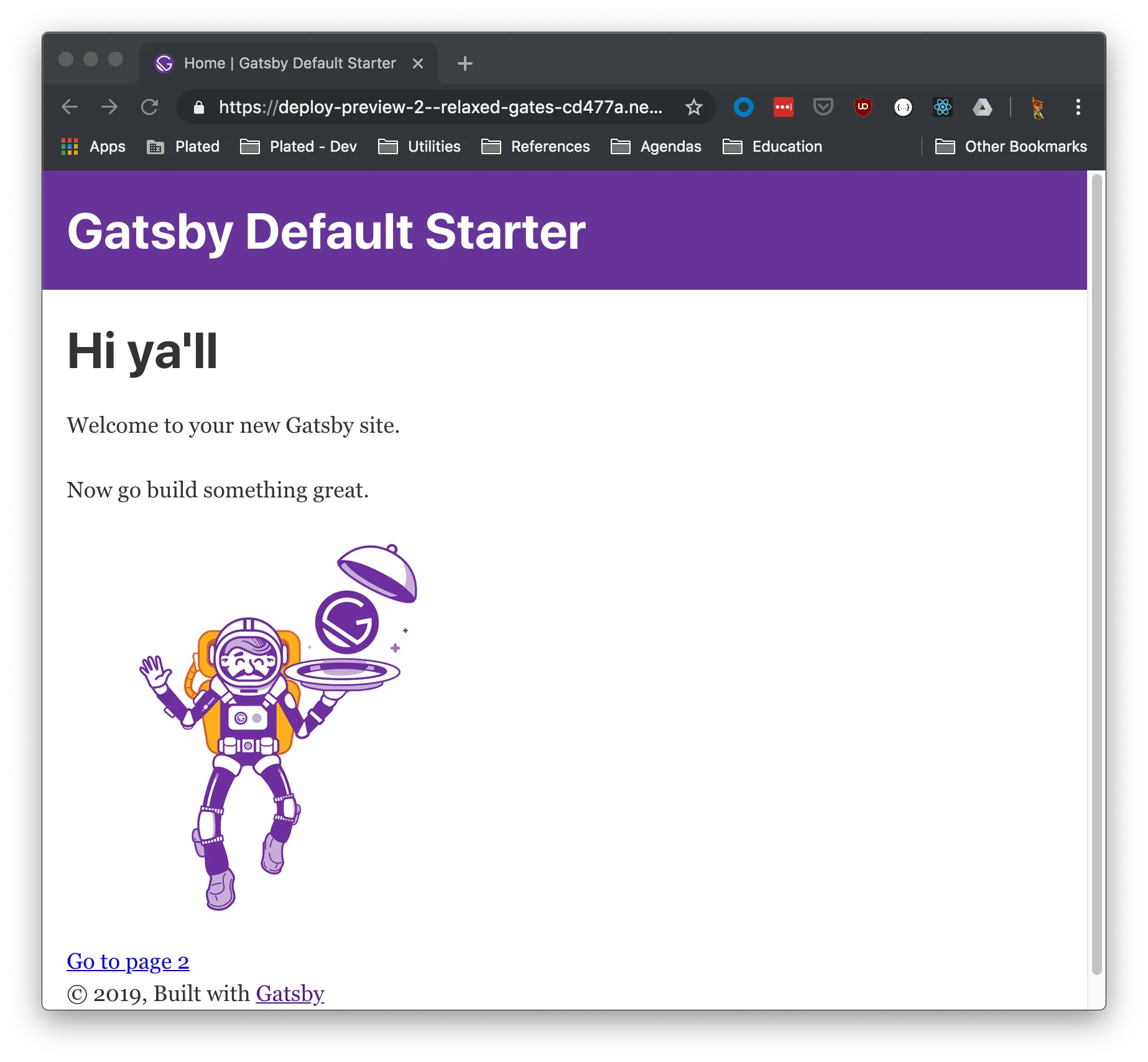1148x1062 pixels.
Task: Open the Chrome three-dot menu
Action: 1078,107
